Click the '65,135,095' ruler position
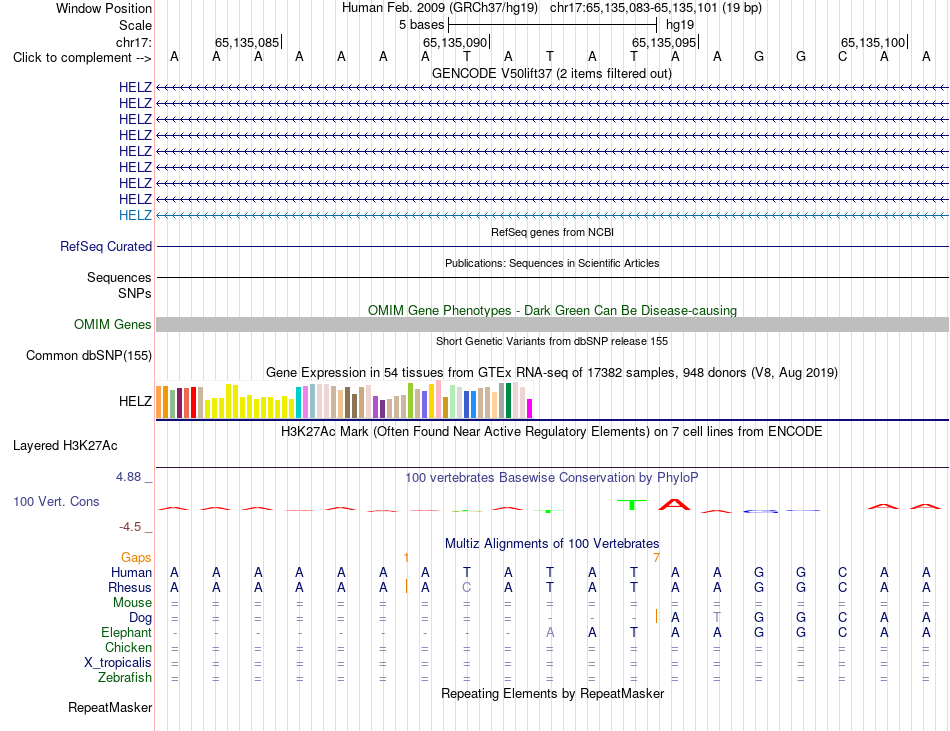This screenshot has height=731, width=950. tap(664, 42)
